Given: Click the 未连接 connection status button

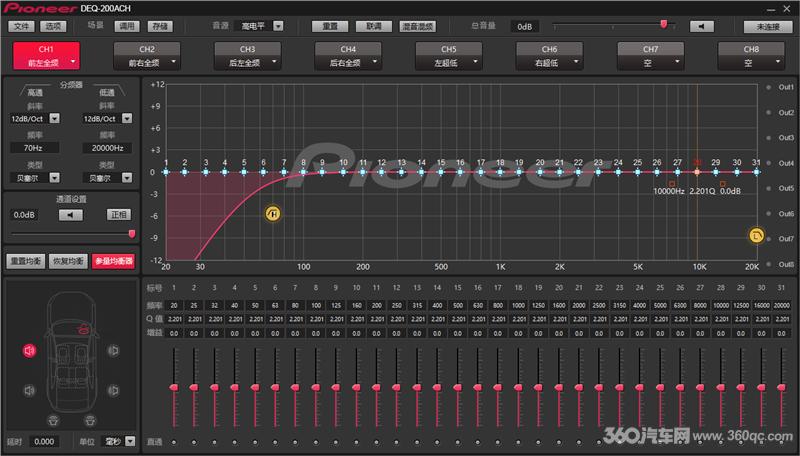Looking at the screenshot, I should (x=767, y=27).
